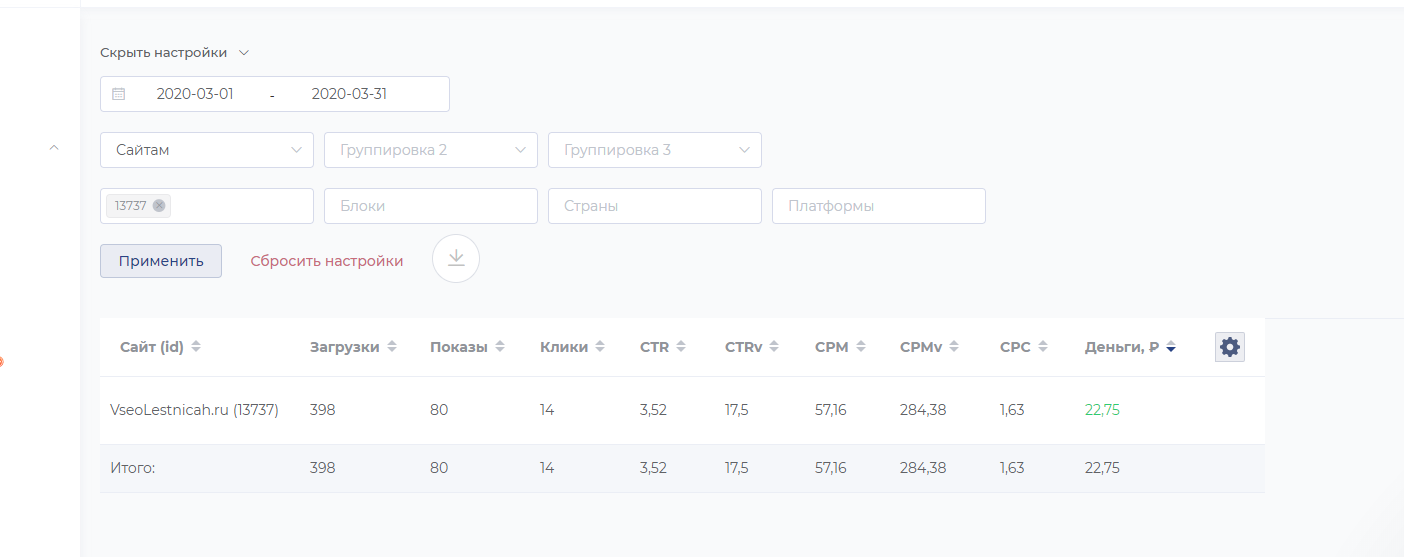Sort by CTR column arrows
This screenshot has height=557, width=1404.
[681, 347]
